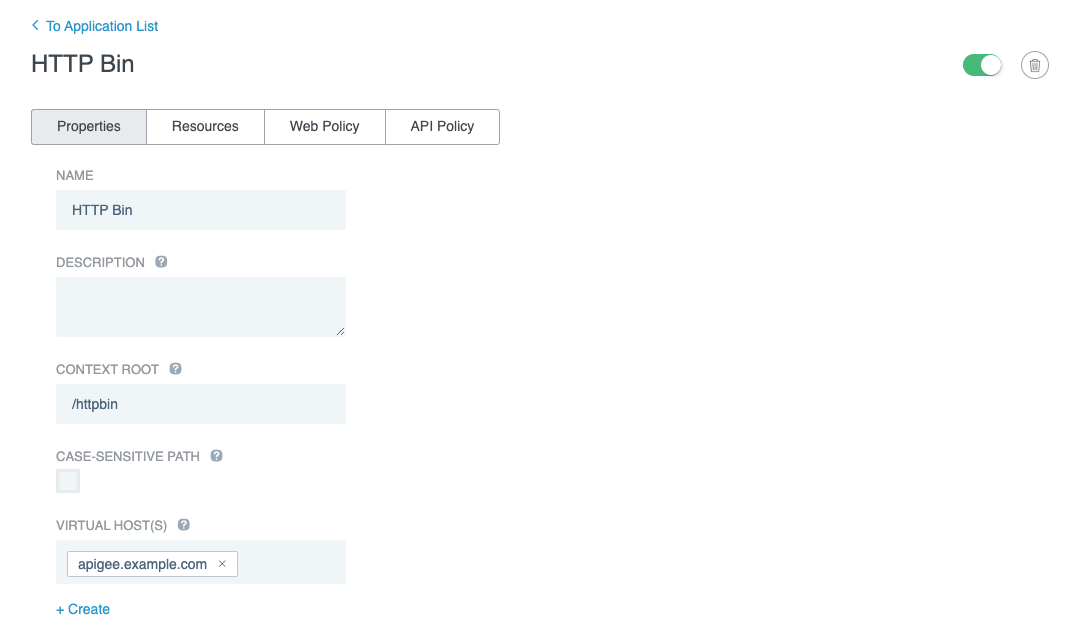Click the Context Root help icon
The height and width of the screenshot is (641, 1077).
(x=175, y=369)
